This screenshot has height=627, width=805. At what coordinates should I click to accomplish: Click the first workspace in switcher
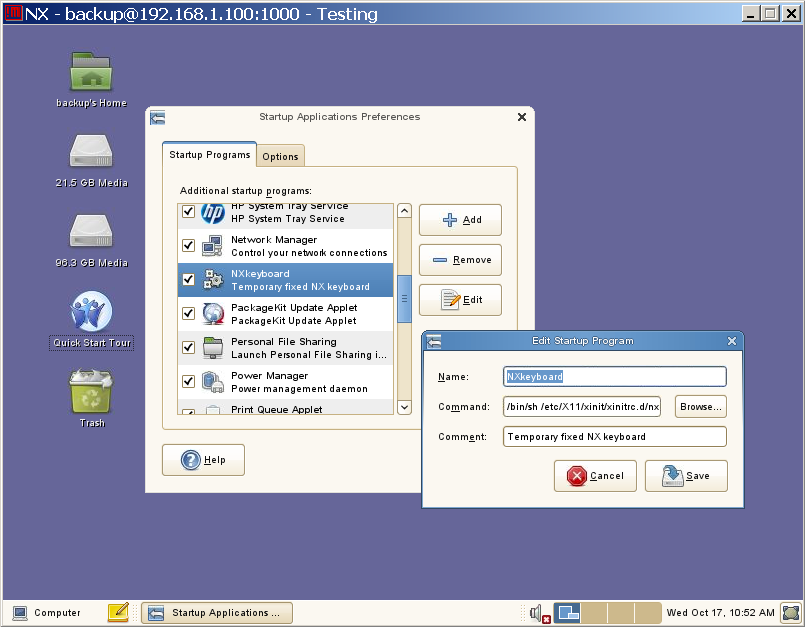(567, 613)
